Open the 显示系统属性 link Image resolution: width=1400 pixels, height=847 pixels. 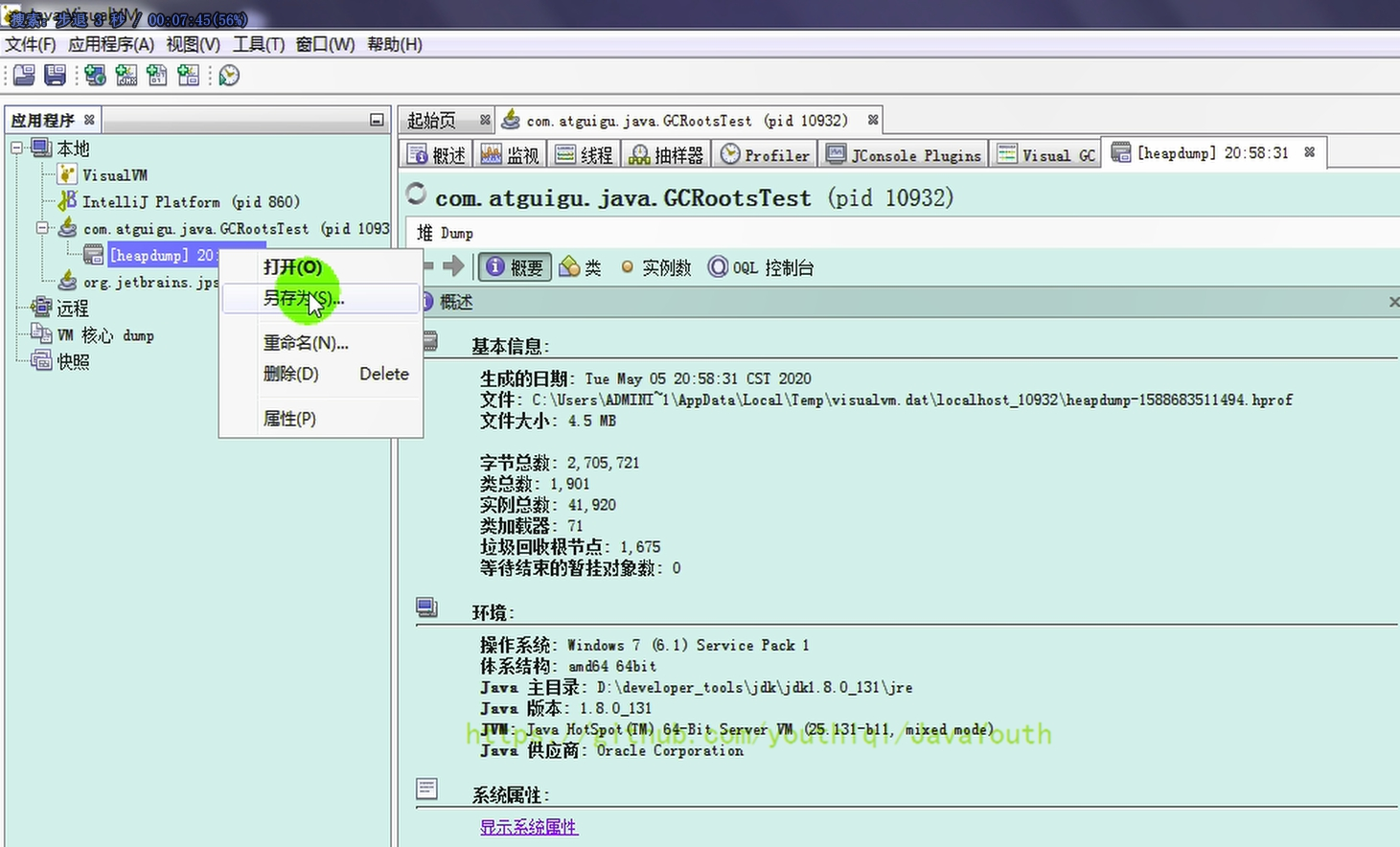(x=529, y=826)
